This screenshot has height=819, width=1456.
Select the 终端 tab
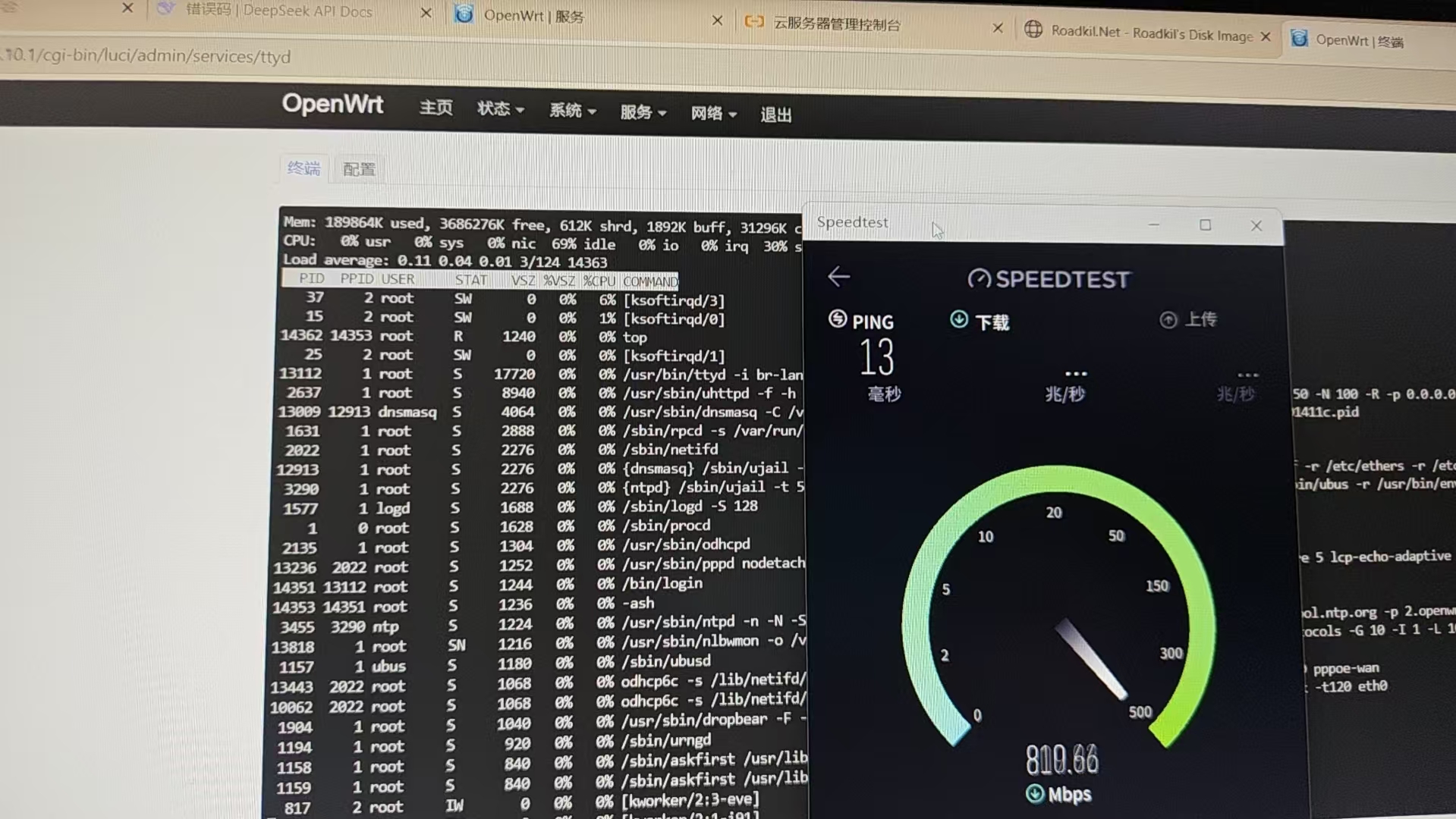point(303,168)
